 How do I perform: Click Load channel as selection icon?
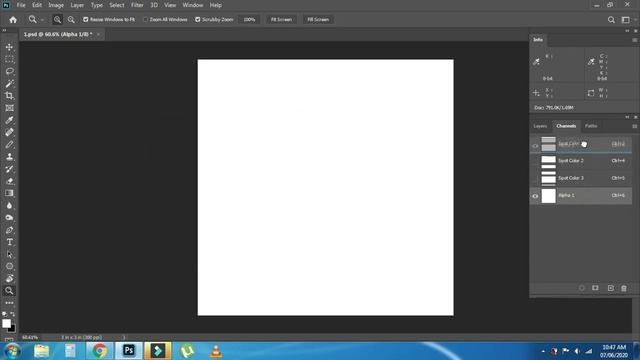582,288
